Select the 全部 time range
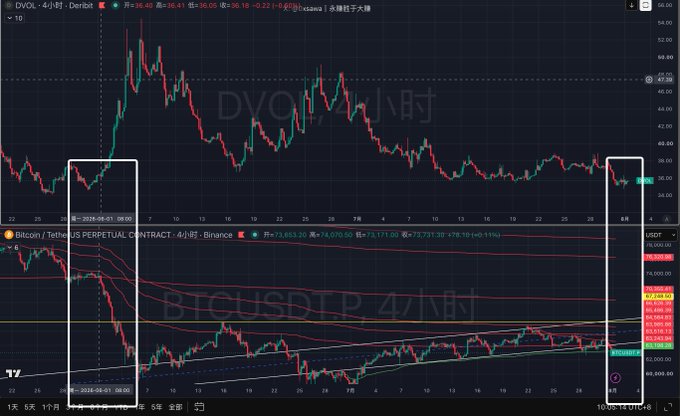Viewport: 680px width, 416px height. click(x=175, y=407)
